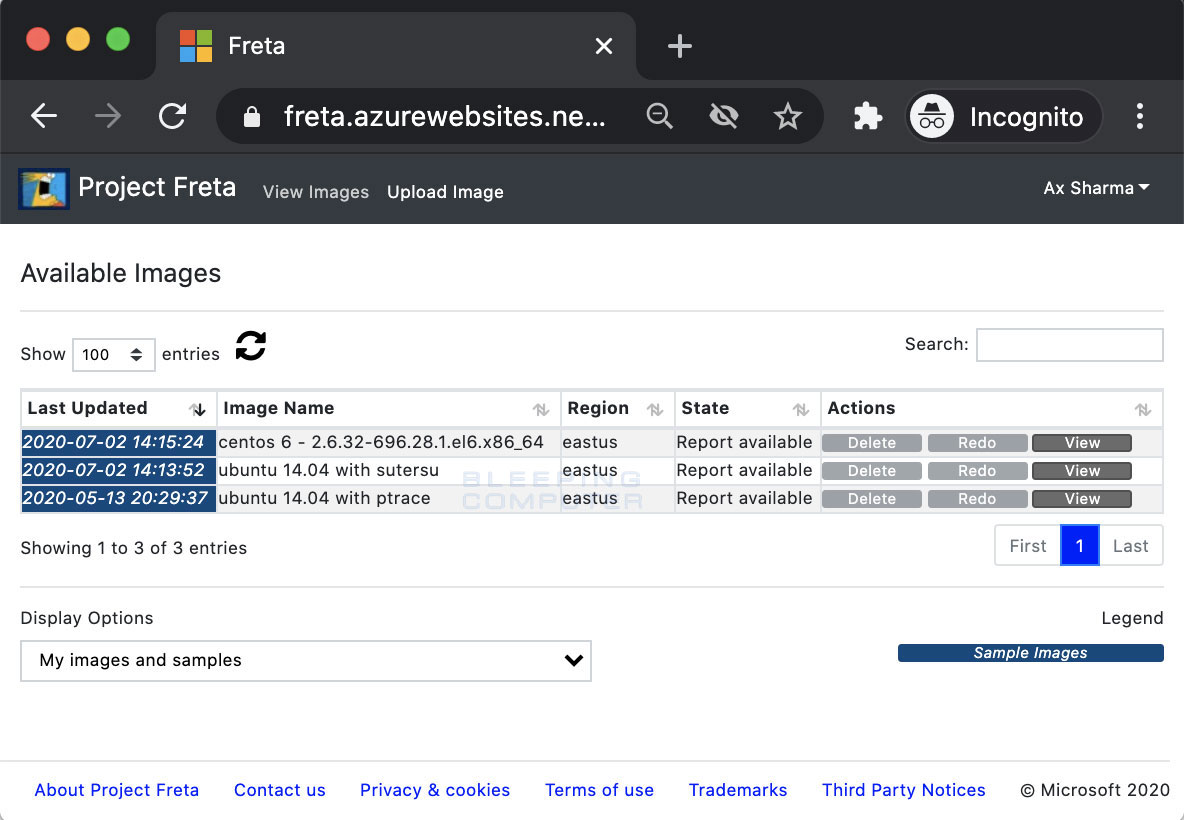Open the Terms of use link
Viewport: 1184px width, 820px height.
[600, 790]
